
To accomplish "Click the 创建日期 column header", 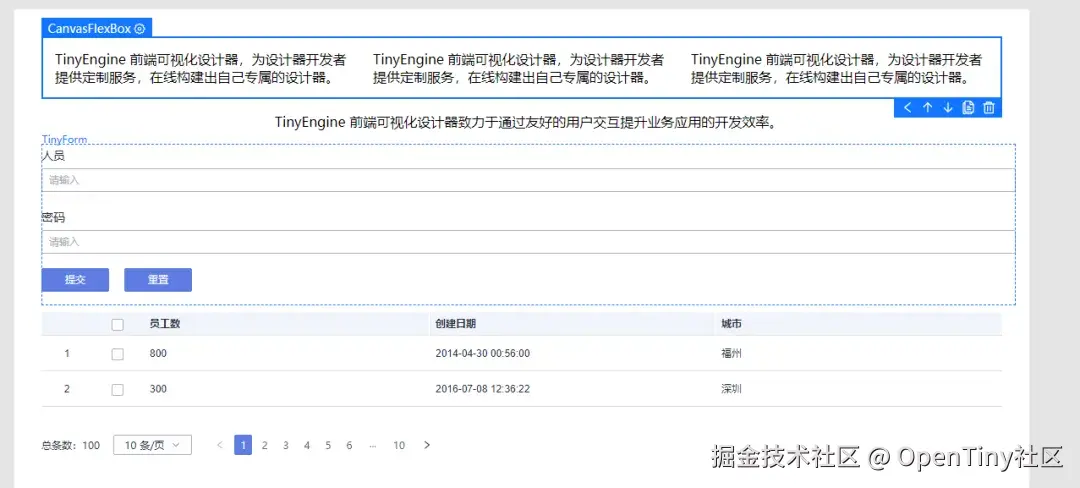I will point(455,324).
